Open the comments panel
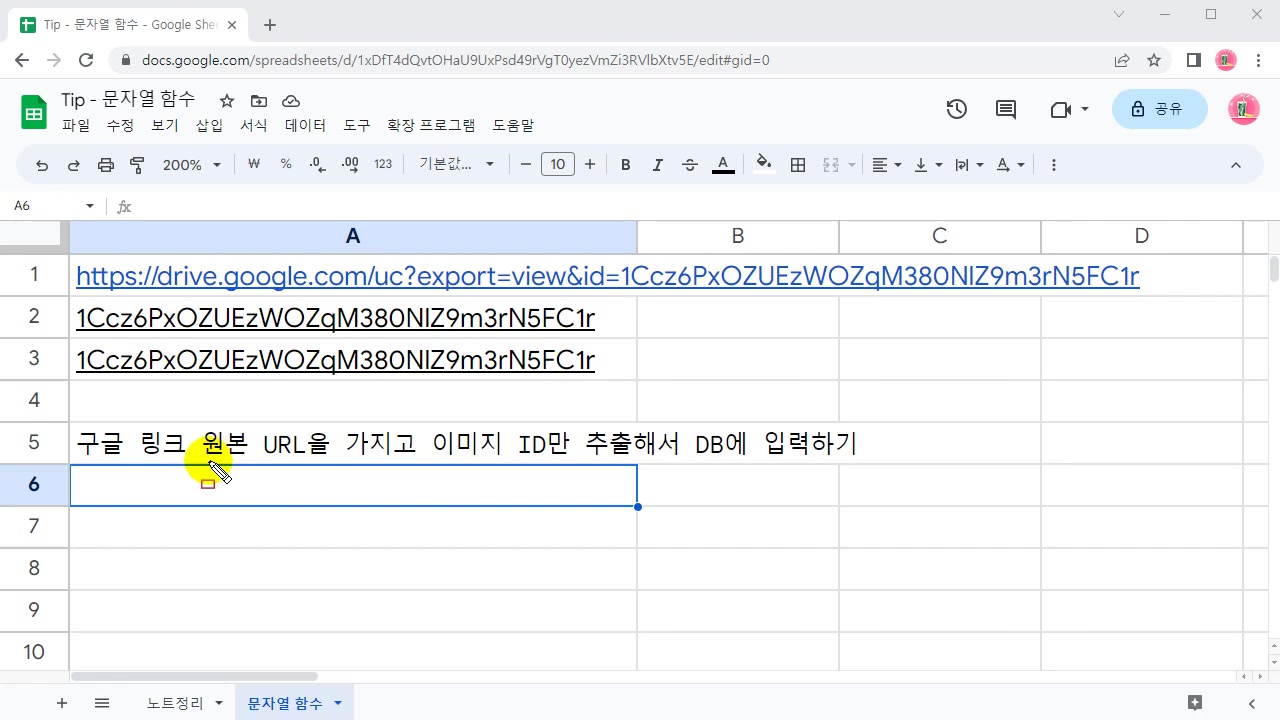The width and height of the screenshot is (1280, 720). pyautogui.click(x=1005, y=109)
